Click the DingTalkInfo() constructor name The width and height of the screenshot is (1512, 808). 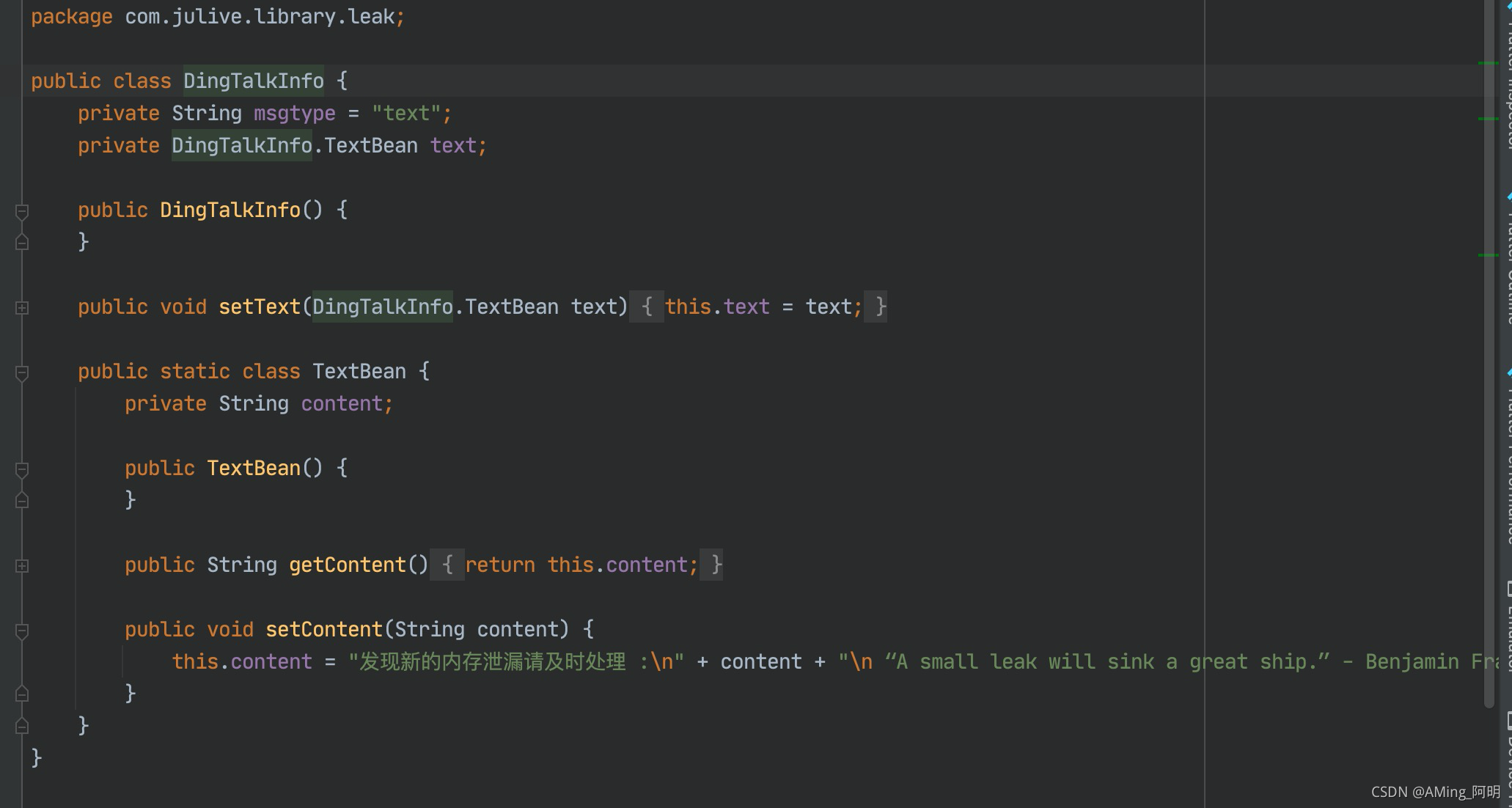click(230, 210)
